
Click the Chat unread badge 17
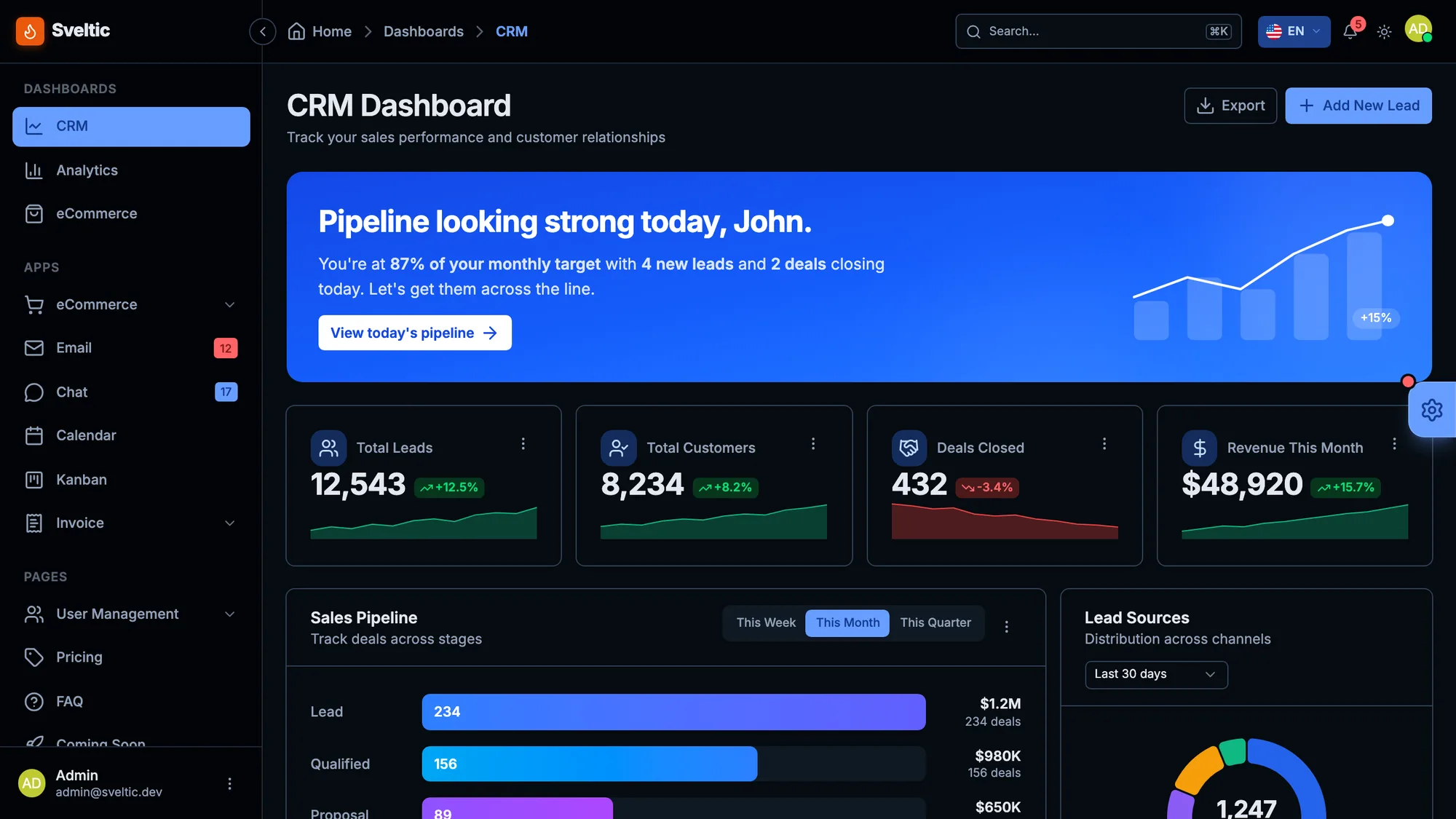(226, 392)
